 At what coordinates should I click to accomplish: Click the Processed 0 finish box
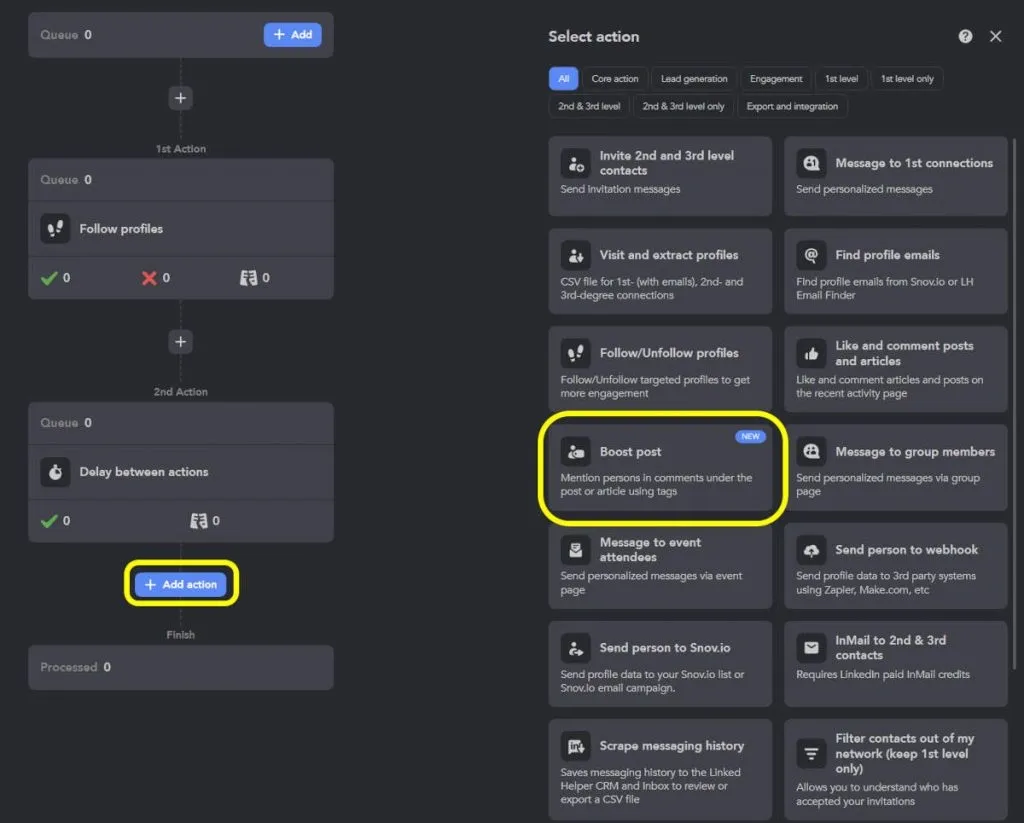pyautogui.click(x=181, y=668)
